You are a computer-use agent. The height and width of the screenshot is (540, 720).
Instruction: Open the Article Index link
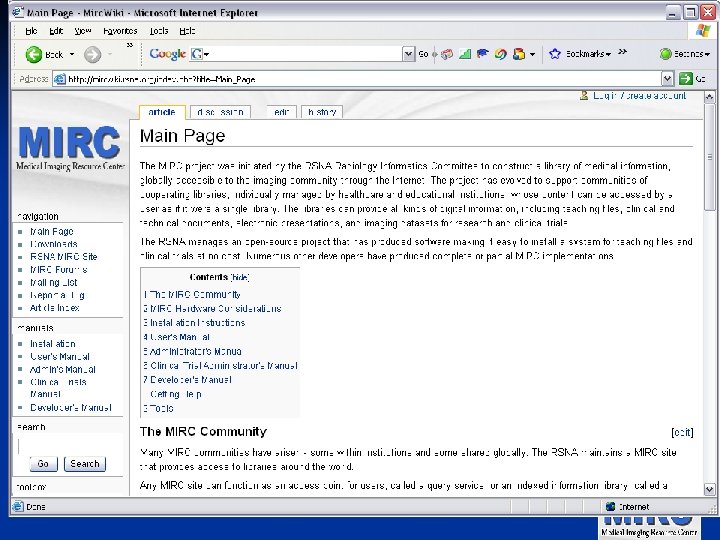54,308
